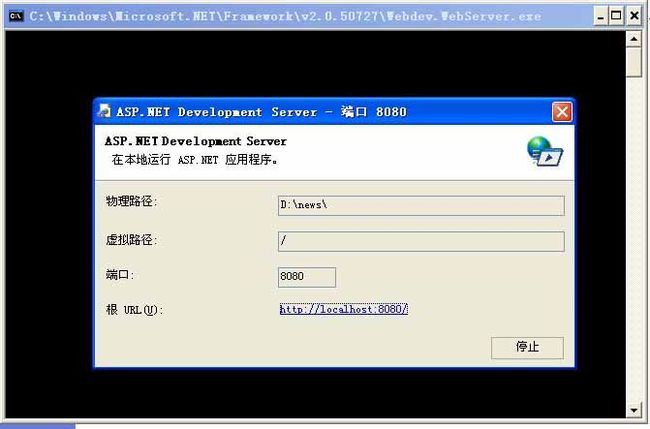650x429 pixels.
Task: Click the globe server icon in dialog header
Action: pos(544,152)
